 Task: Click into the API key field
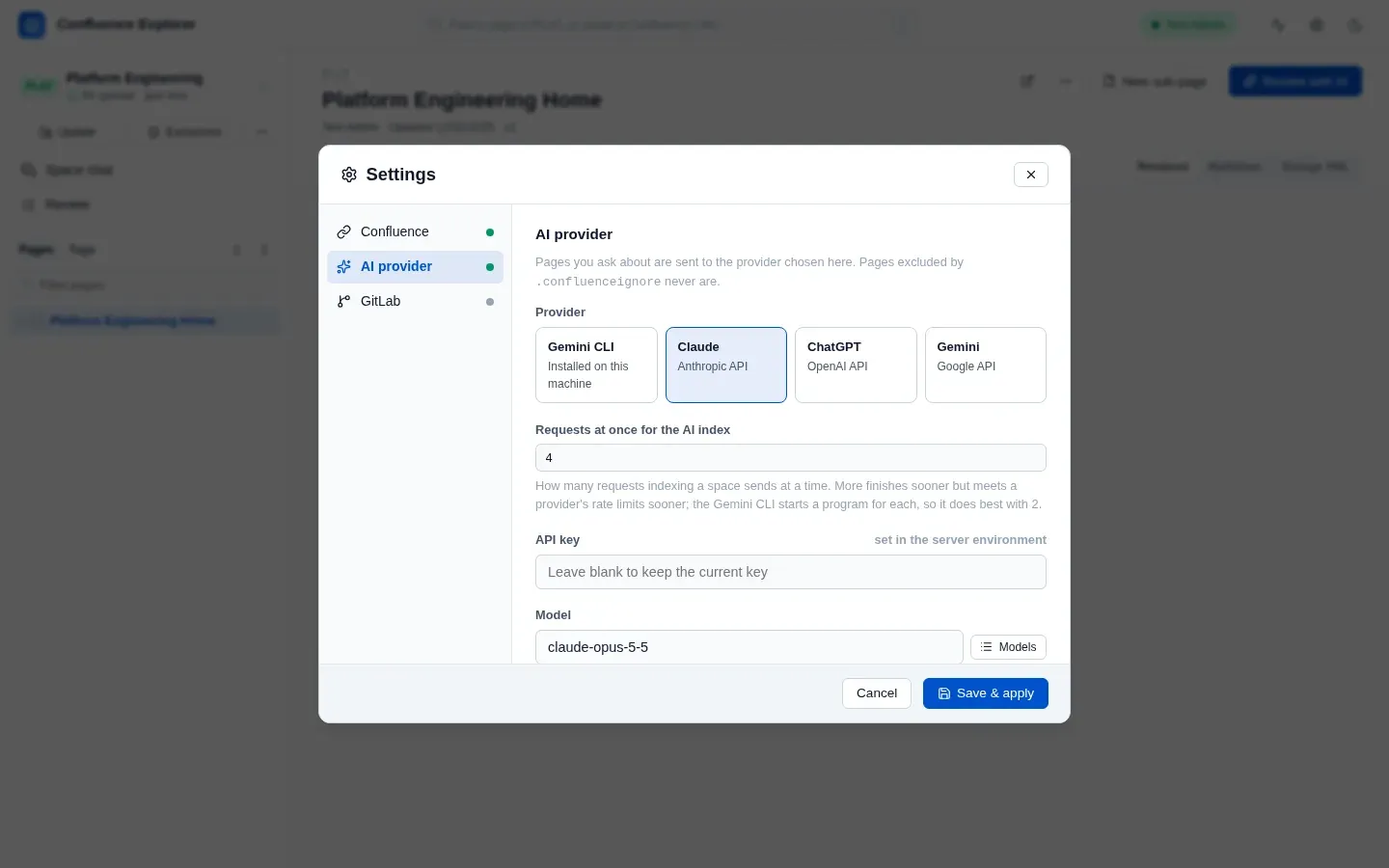[x=790, y=572]
